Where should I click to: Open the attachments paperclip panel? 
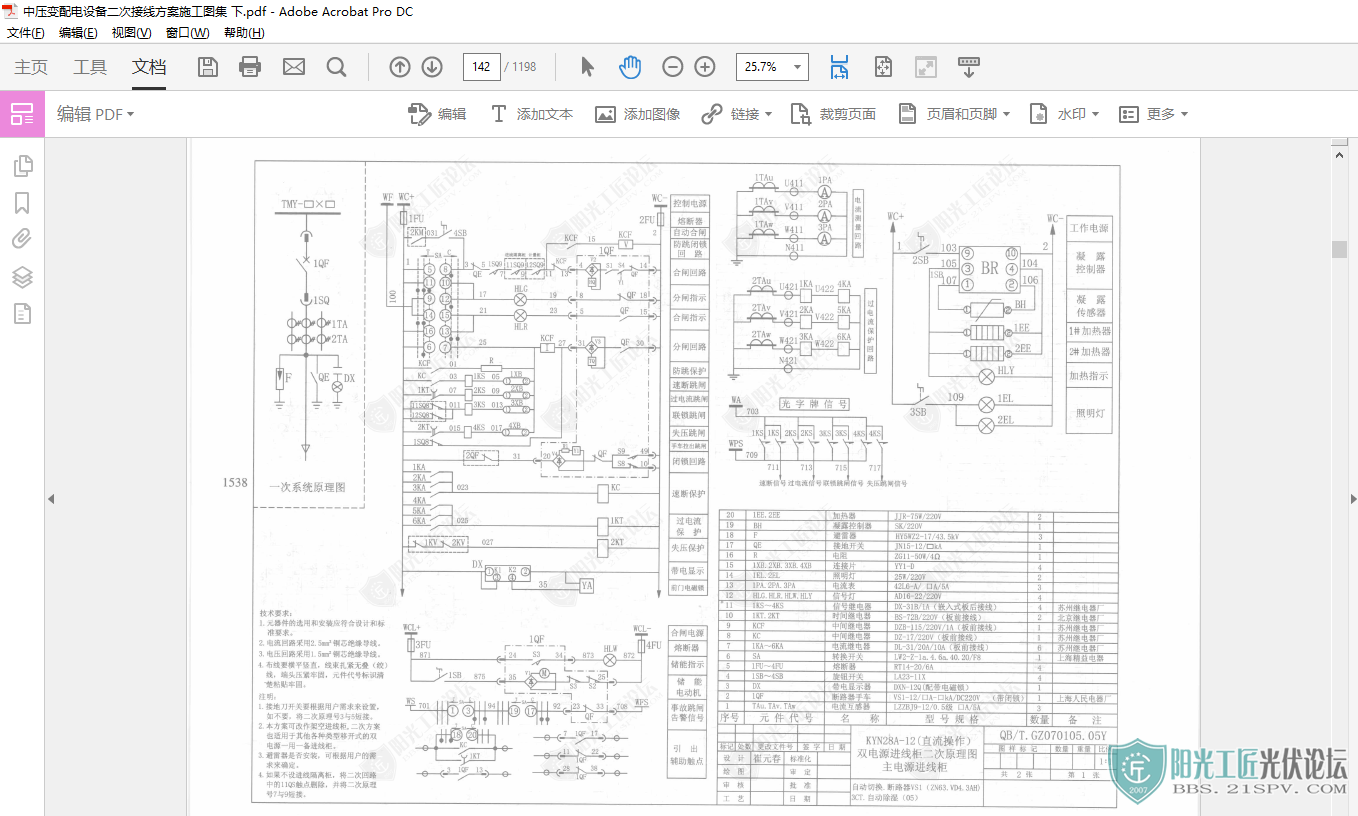click(x=22, y=239)
